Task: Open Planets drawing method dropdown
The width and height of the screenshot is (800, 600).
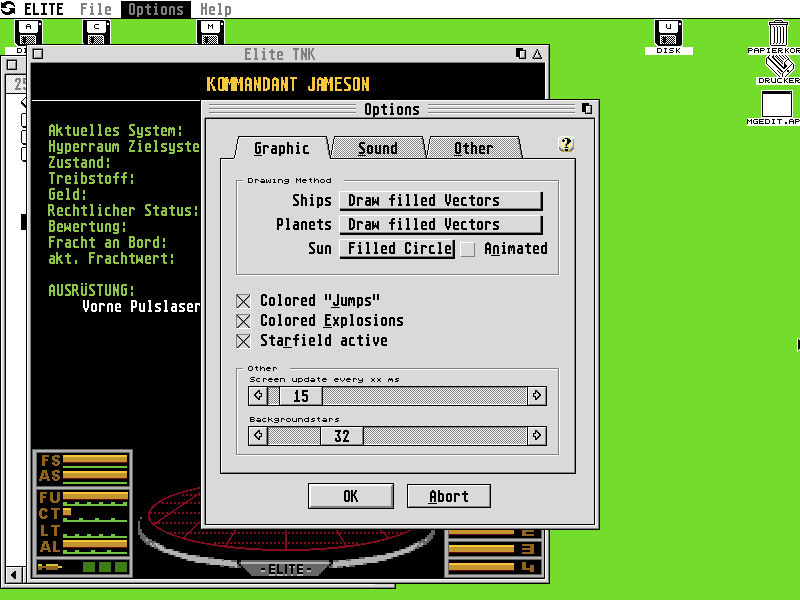Action: point(441,225)
